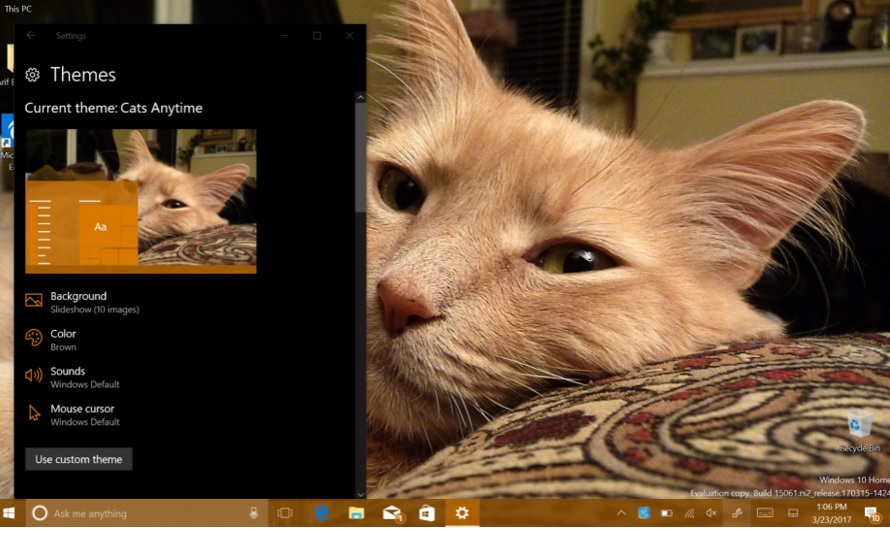The image size is (890, 534).
Task: Click the Task View button
Action: 285,513
